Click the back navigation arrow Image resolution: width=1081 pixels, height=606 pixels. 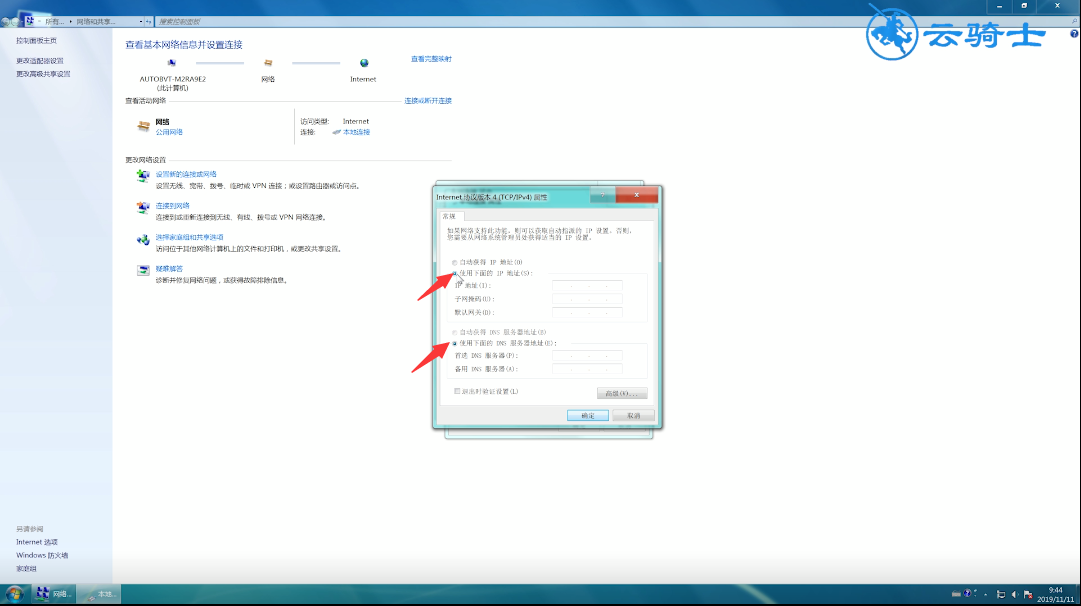coord(6,21)
